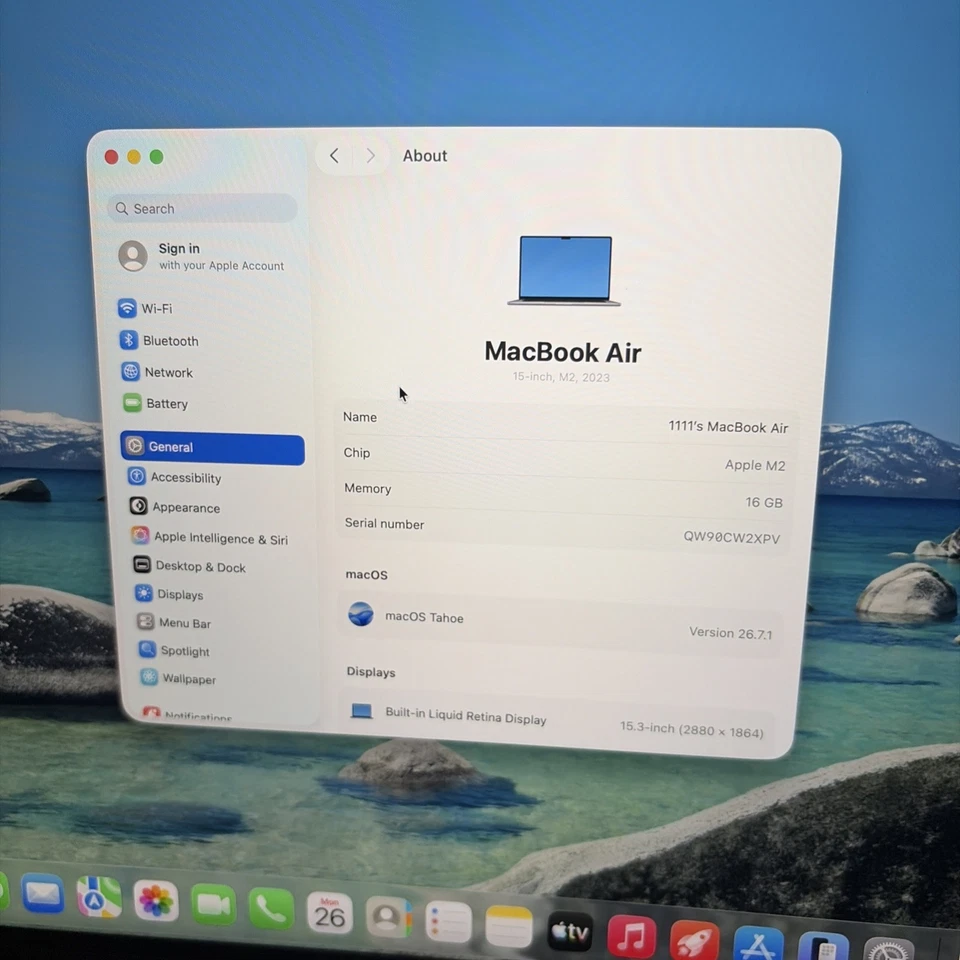This screenshot has height=960, width=960.
Task: Click the Apple M2 chip value
Action: pyautogui.click(x=755, y=465)
